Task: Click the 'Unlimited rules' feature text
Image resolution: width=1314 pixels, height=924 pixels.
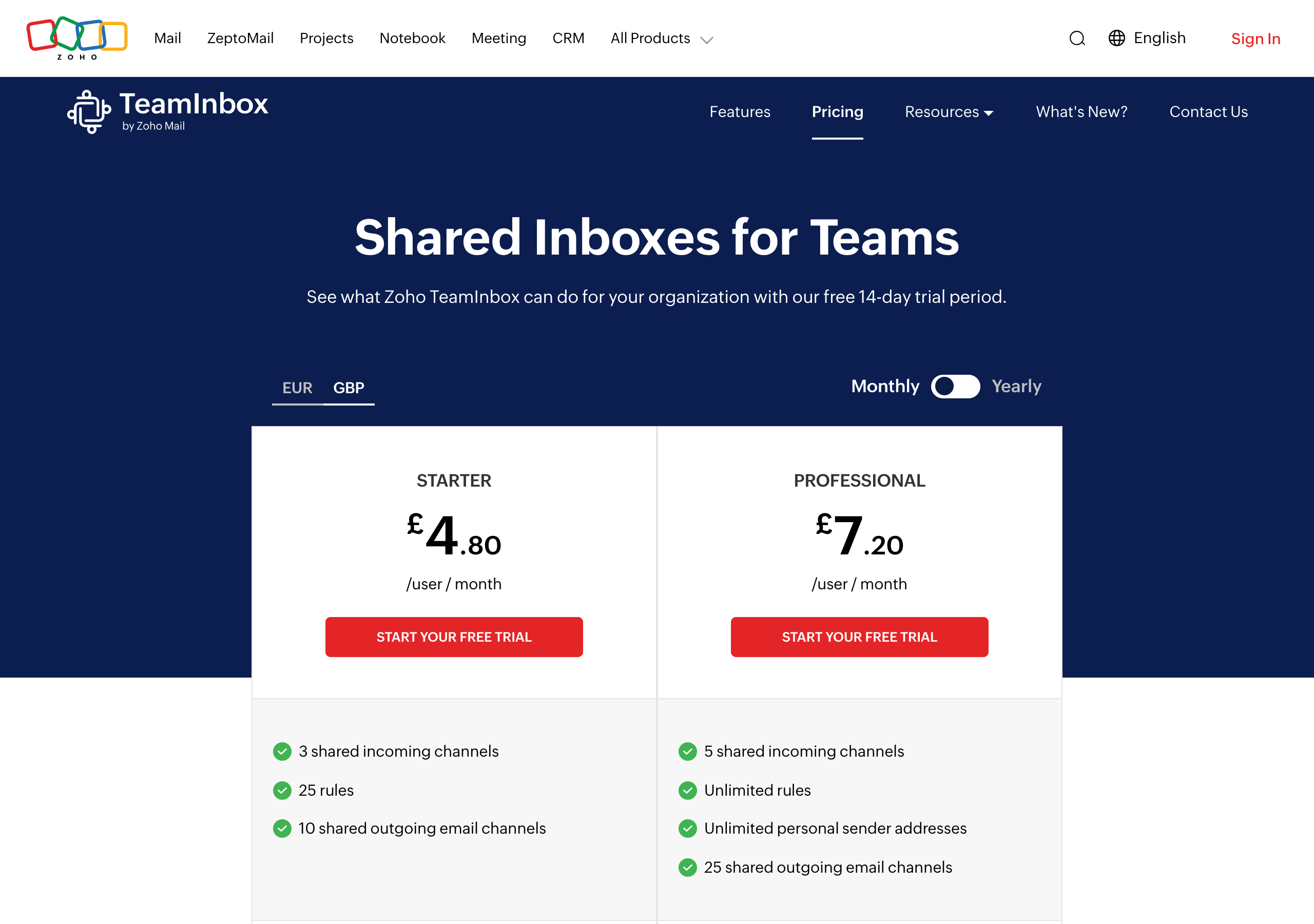Action: pos(757,790)
